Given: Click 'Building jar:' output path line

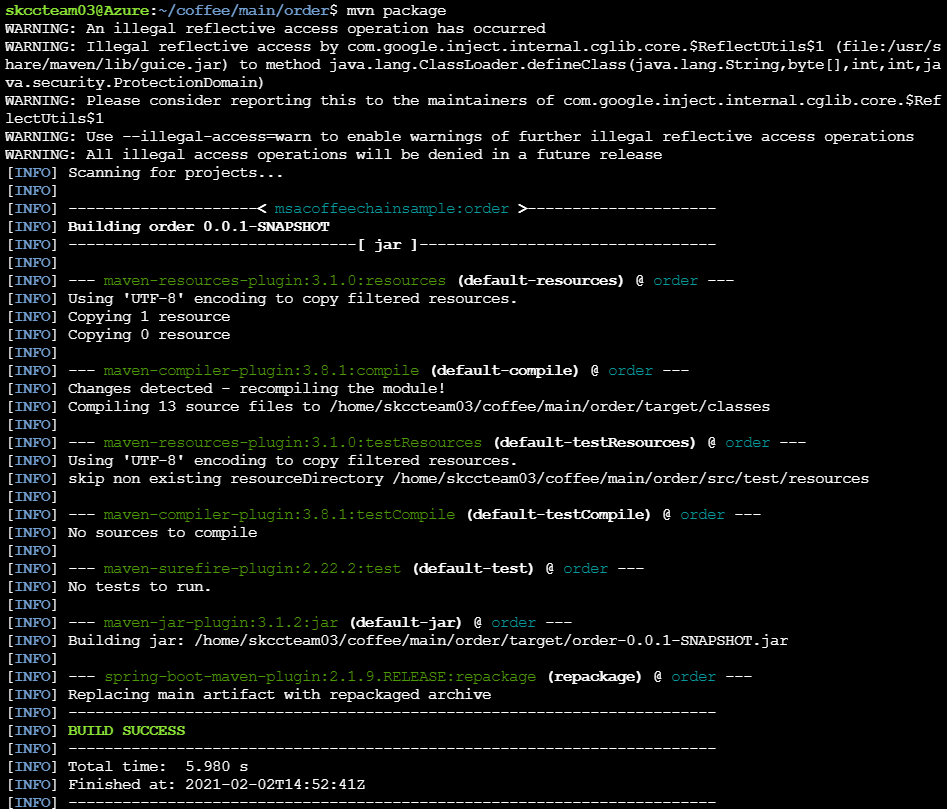Looking at the screenshot, I should point(428,641).
